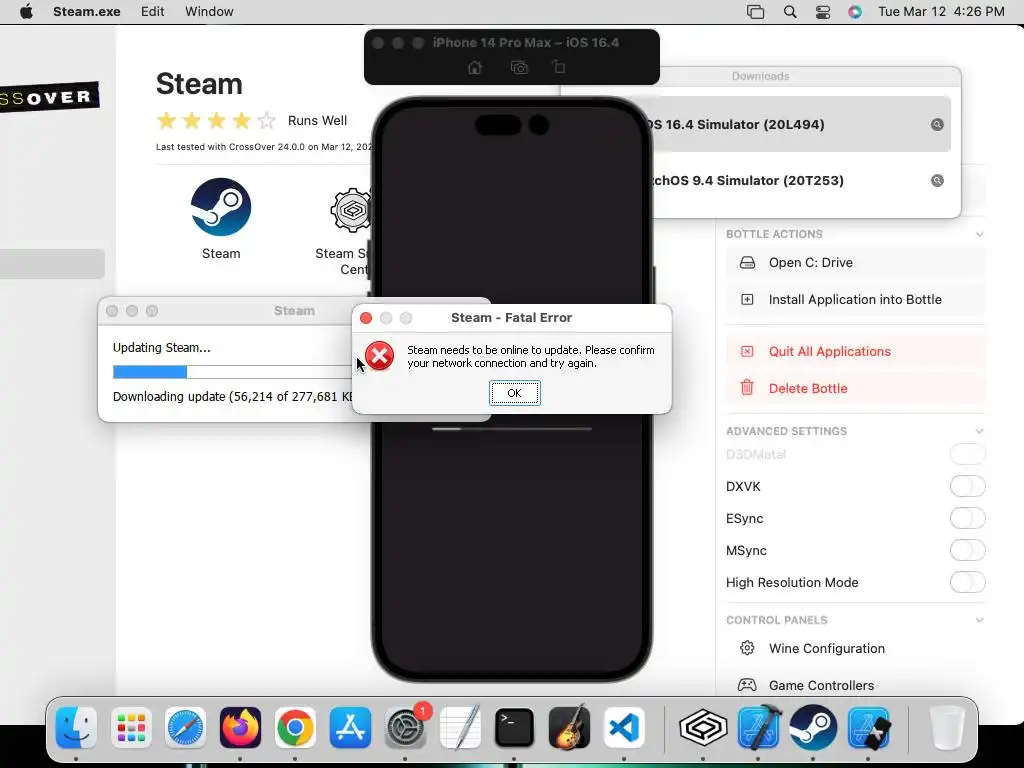
Task: Click the four-star Steam rating
Action: (x=216, y=120)
